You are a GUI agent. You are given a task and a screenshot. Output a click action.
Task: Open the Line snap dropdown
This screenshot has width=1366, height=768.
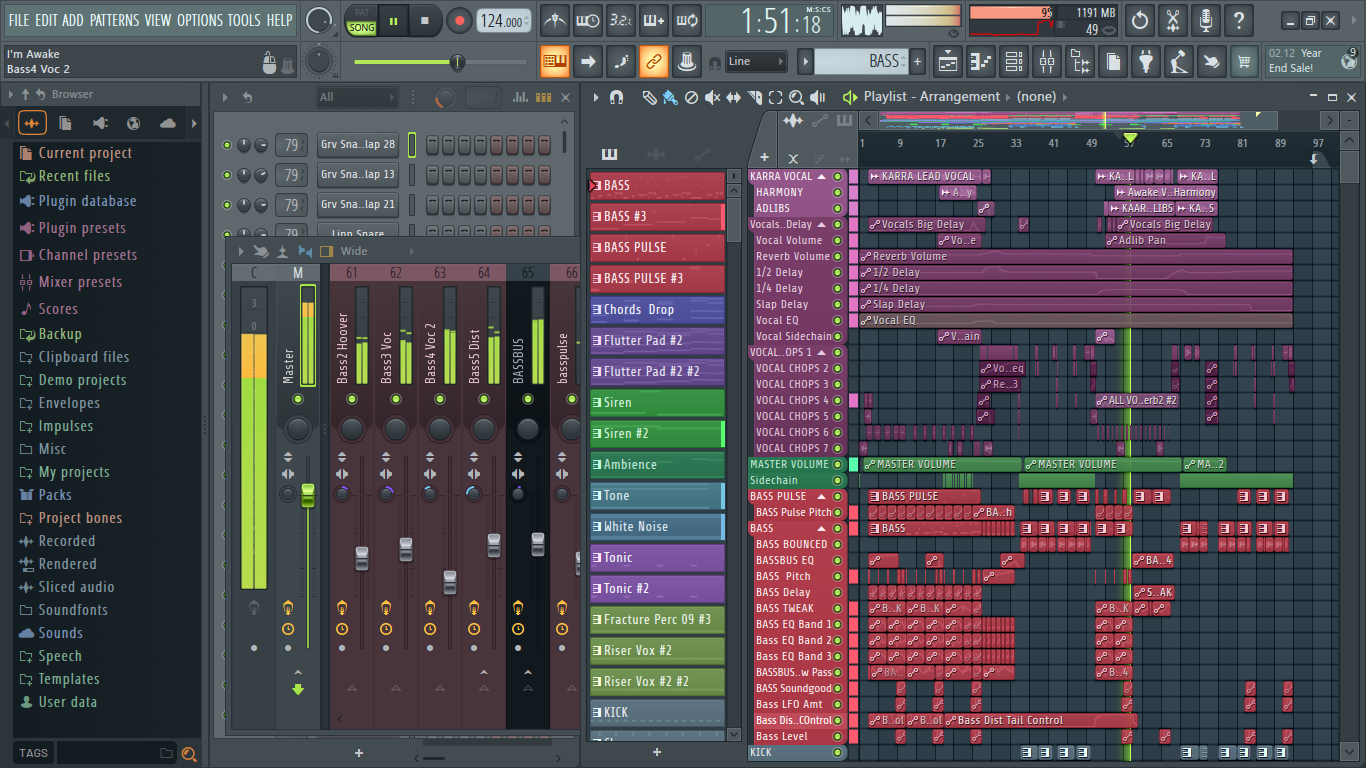pos(756,62)
